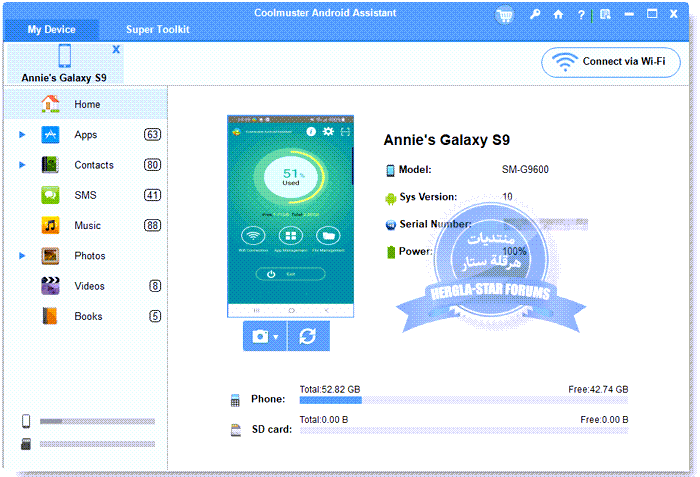700x477 pixels.
Task: Open Videos category in sidebar
Action: coord(86,286)
